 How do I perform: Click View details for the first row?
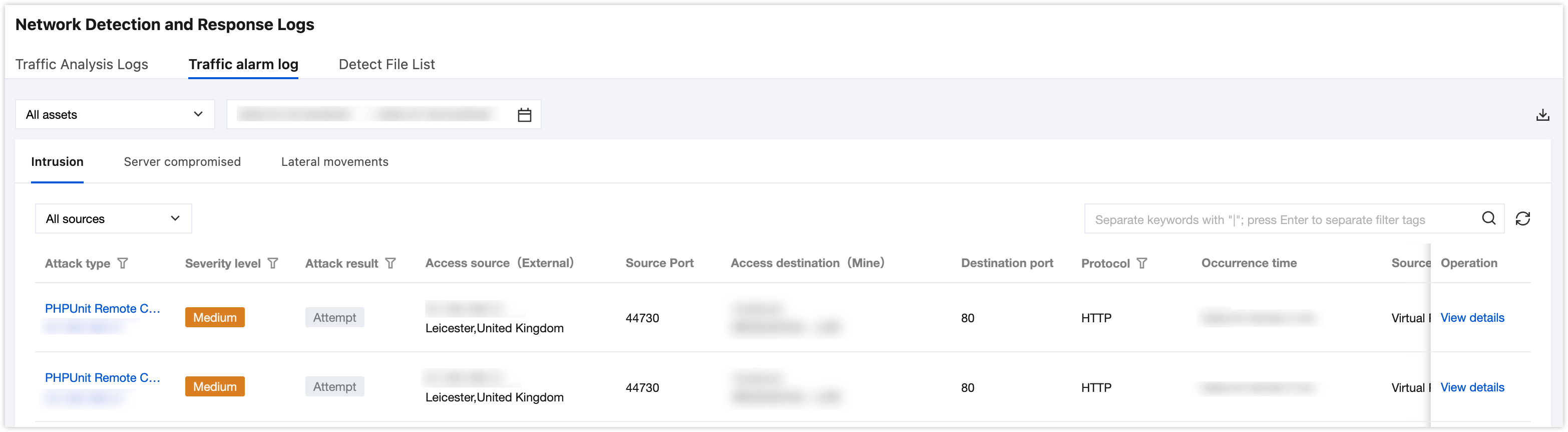(1472, 317)
